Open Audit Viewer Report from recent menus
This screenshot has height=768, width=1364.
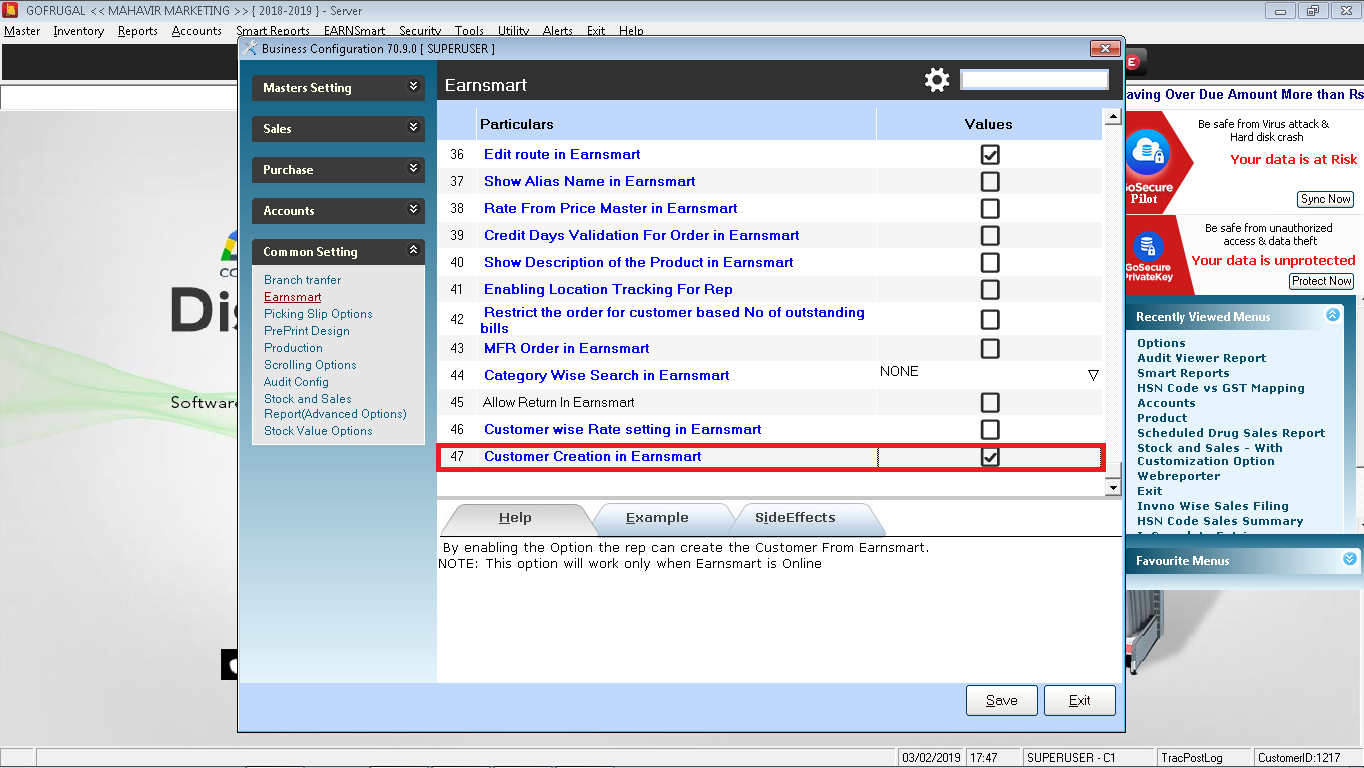1201,358
